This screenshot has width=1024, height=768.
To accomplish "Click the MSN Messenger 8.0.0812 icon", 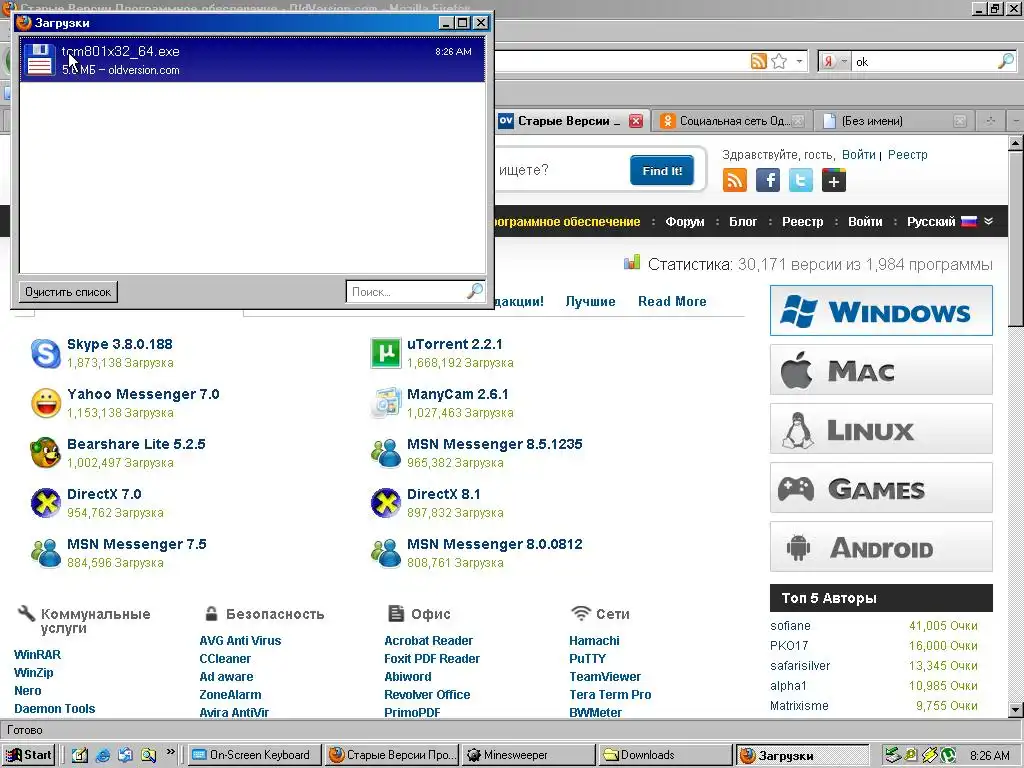I will click(385, 553).
